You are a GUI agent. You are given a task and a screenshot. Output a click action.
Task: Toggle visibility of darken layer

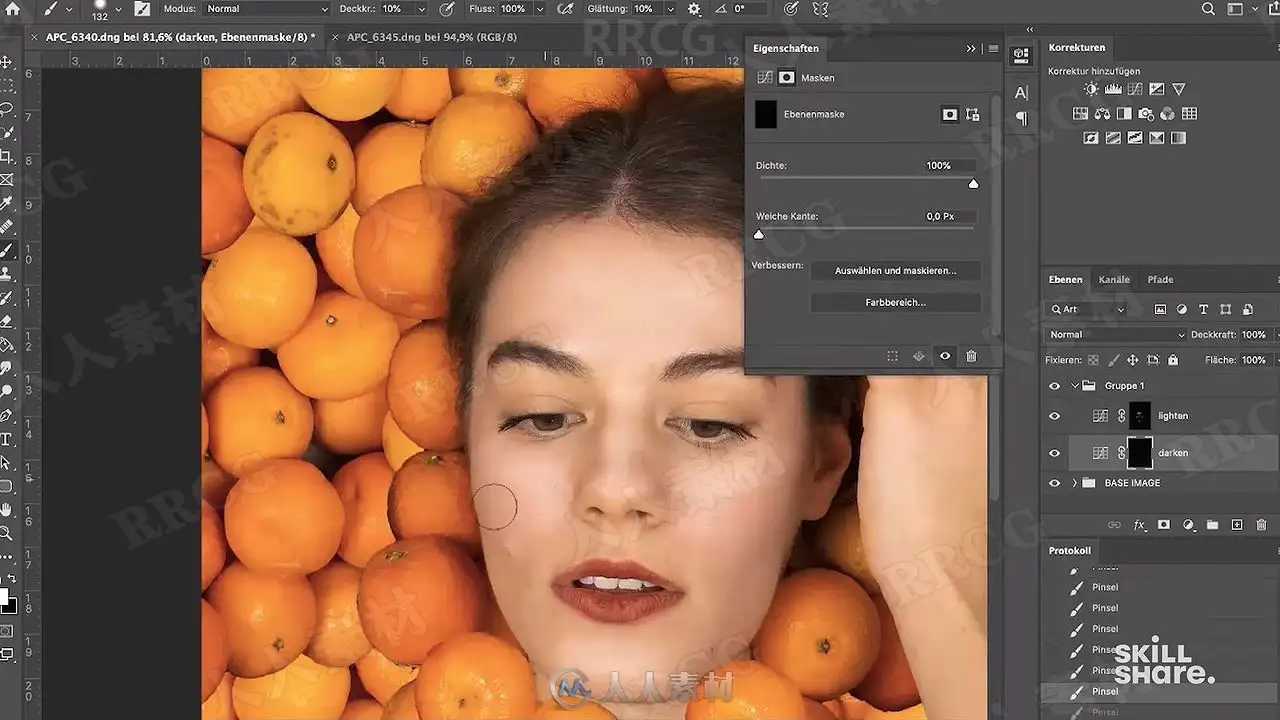[x=1054, y=453]
